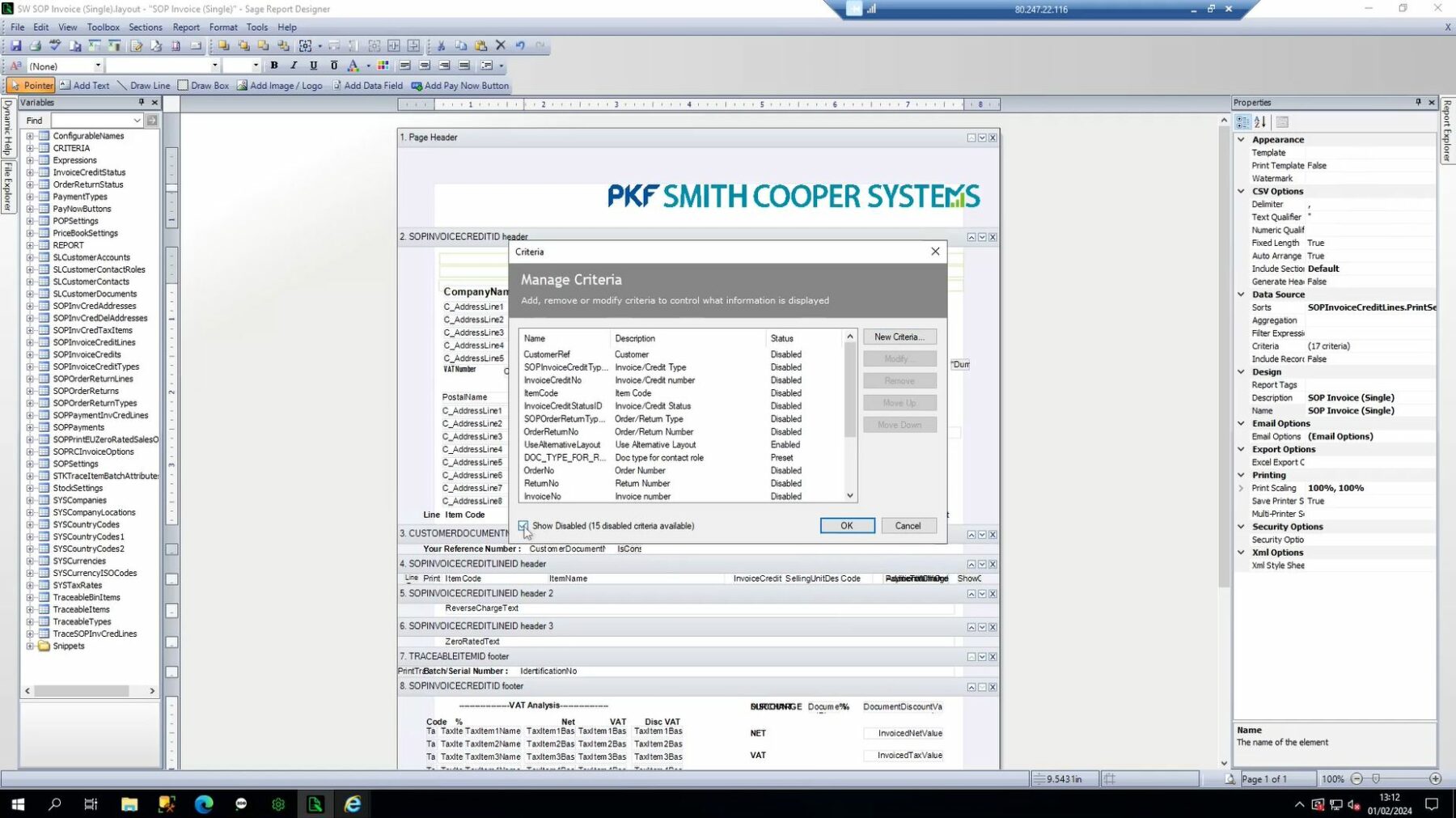Click the Copy icon in the toolbar

click(461, 46)
